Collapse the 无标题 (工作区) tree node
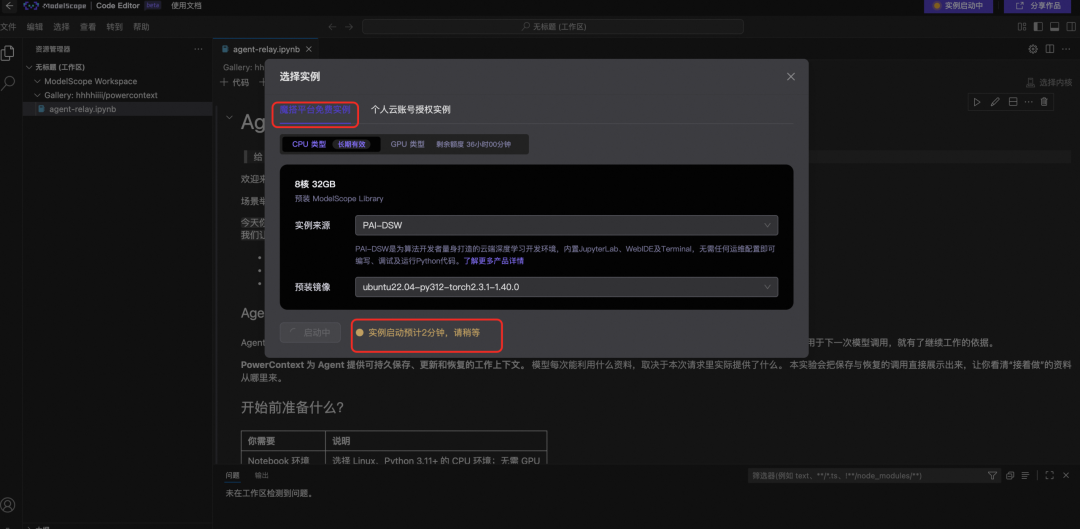Image resolution: width=1080 pixels, height=529 pixels. (x=29, y=68)
